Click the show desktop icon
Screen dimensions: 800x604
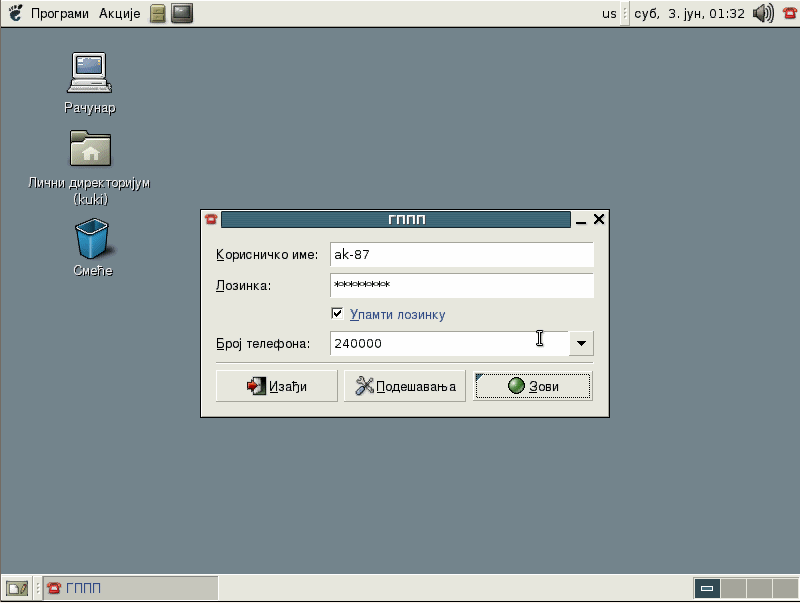[x=17, y=589]
